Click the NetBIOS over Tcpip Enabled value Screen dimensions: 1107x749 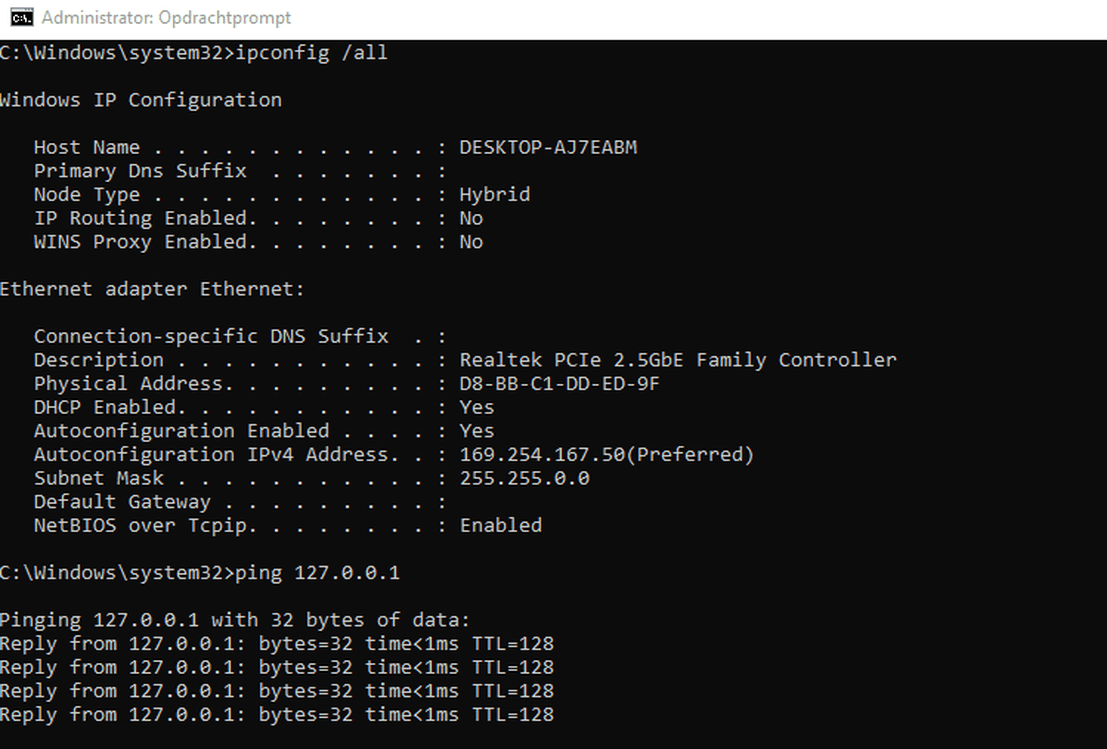point(501,525)
